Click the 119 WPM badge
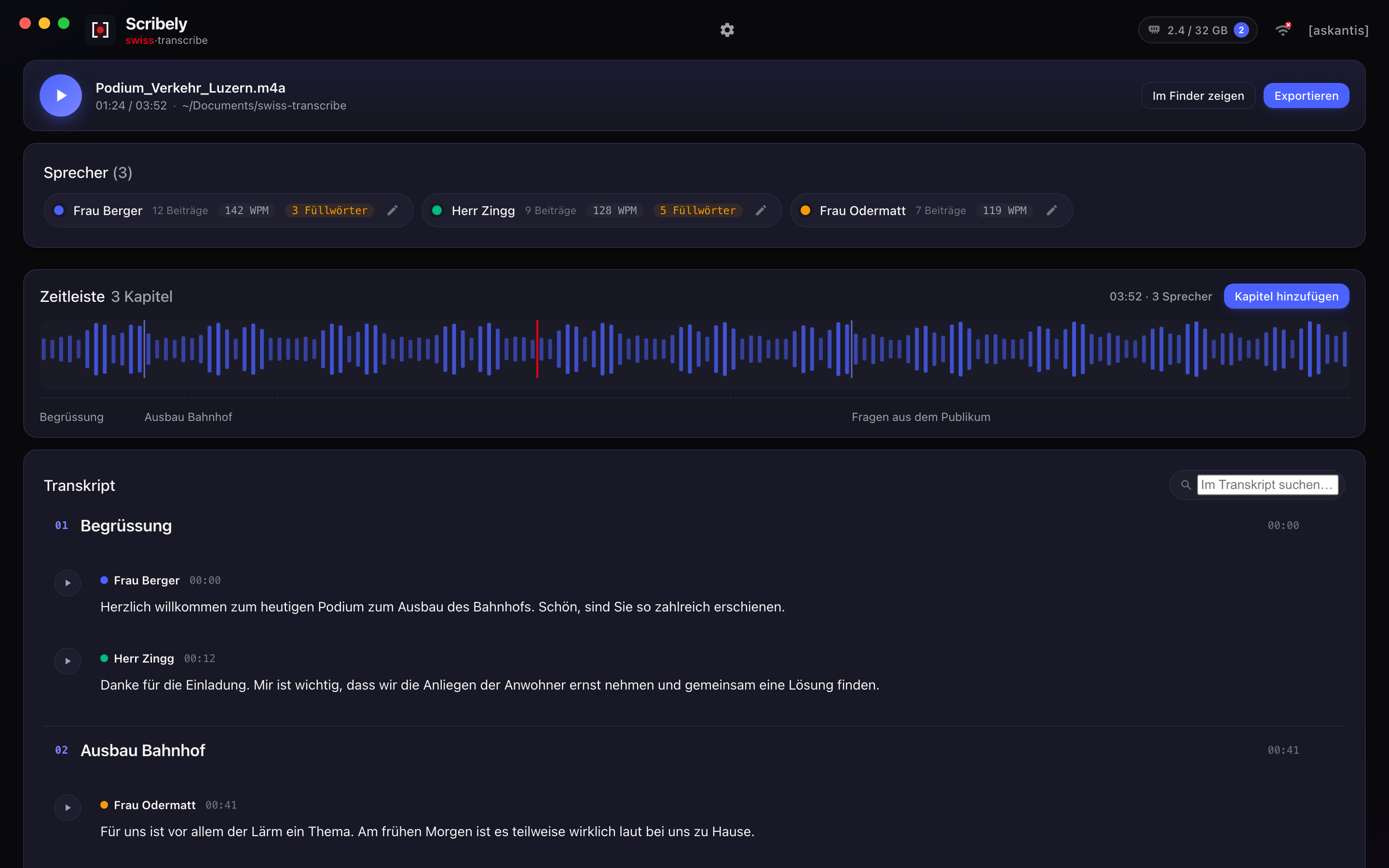This screenshot has height=868, width=1389. (x=1005, y=211)
